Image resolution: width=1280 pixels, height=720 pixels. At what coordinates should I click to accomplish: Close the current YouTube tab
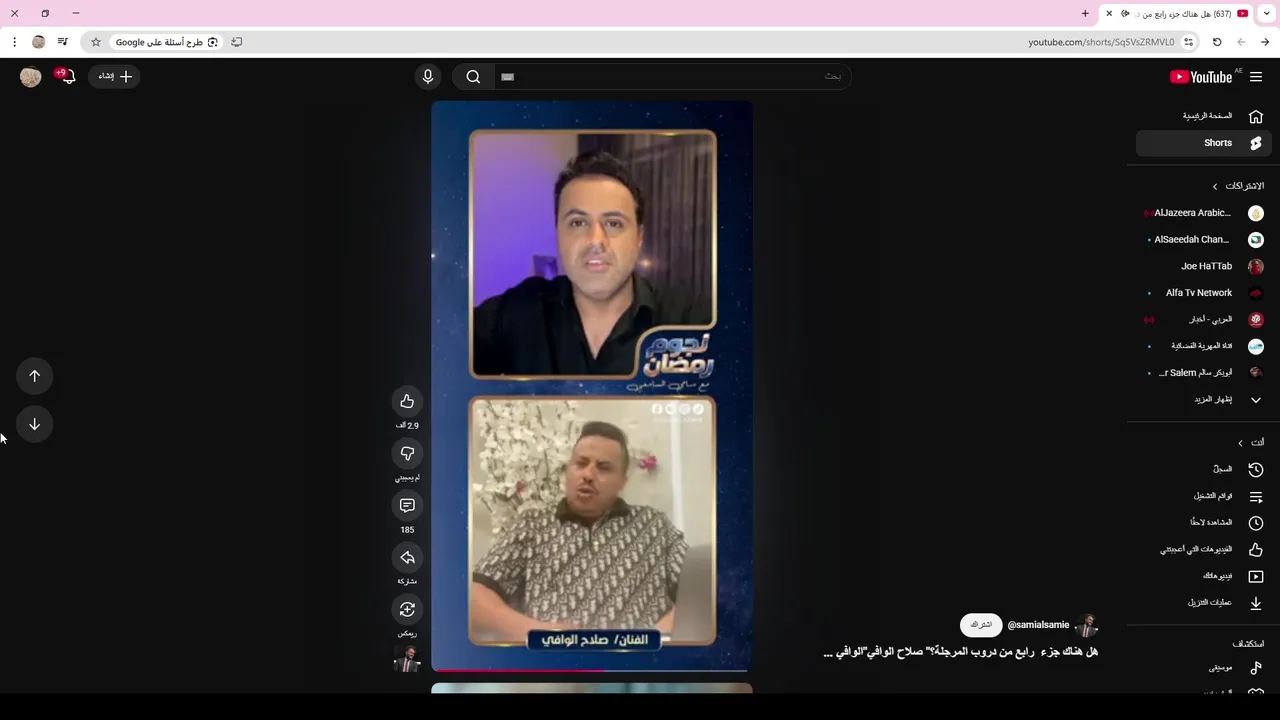(1109, 13)
